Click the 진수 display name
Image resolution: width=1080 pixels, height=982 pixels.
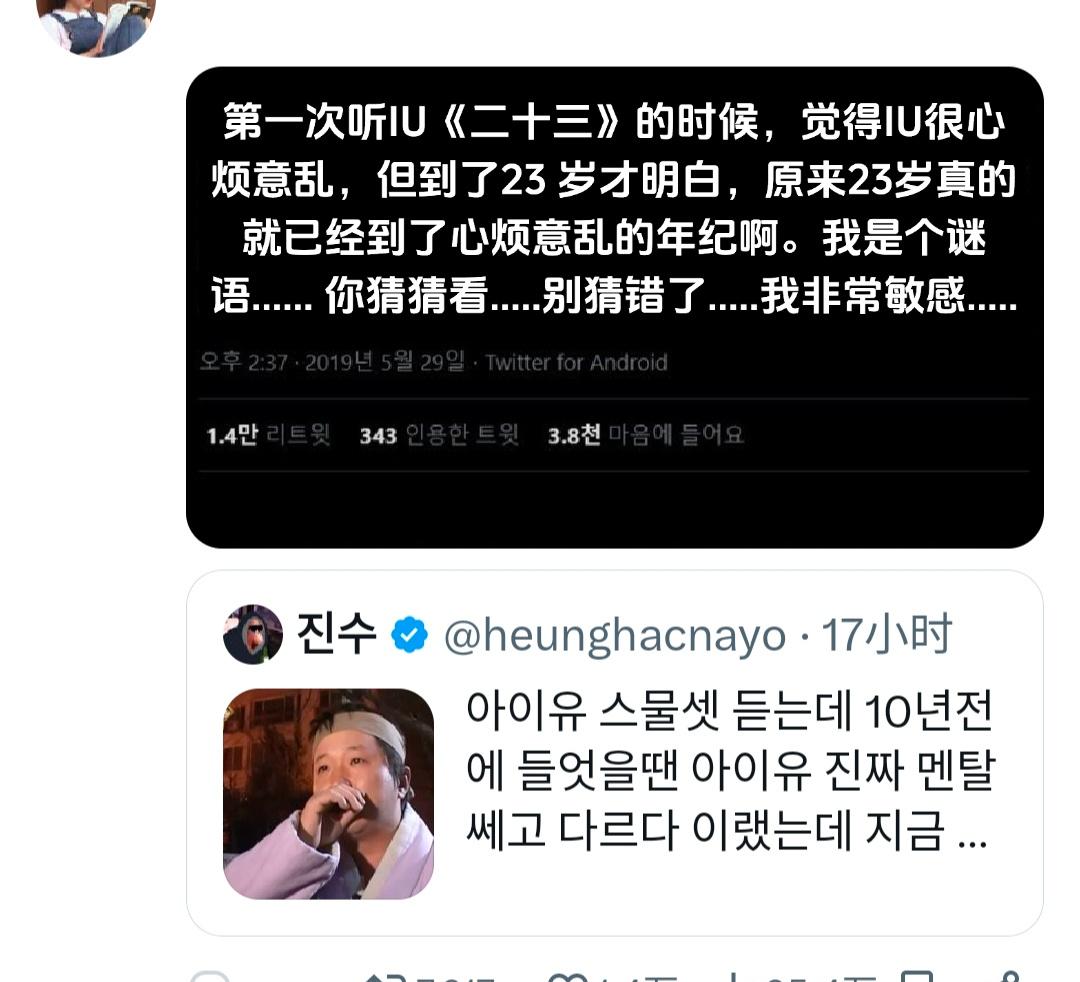(x=336, y=634)
